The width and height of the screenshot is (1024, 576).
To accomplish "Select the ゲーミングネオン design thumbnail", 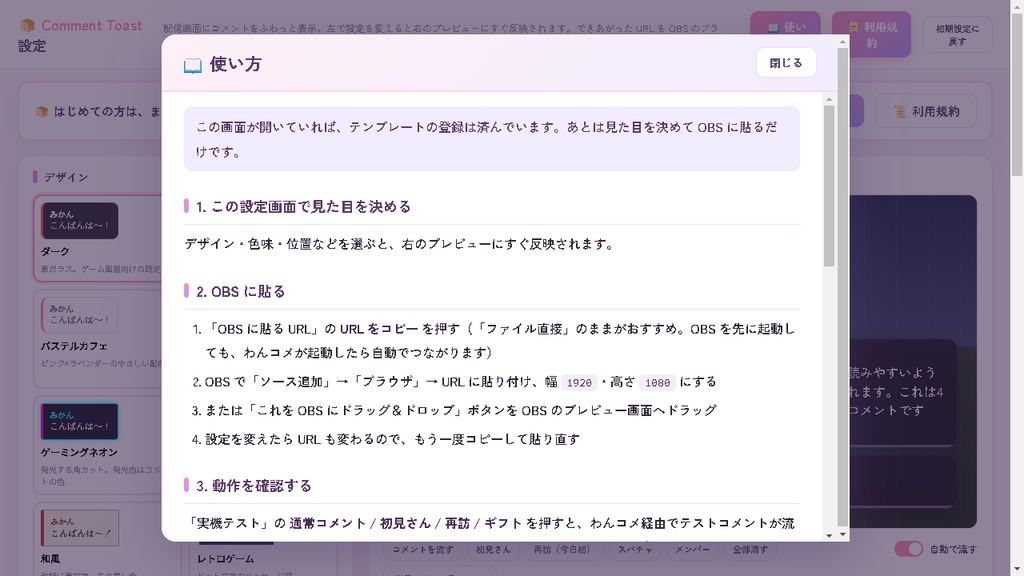I will [80, 421].
